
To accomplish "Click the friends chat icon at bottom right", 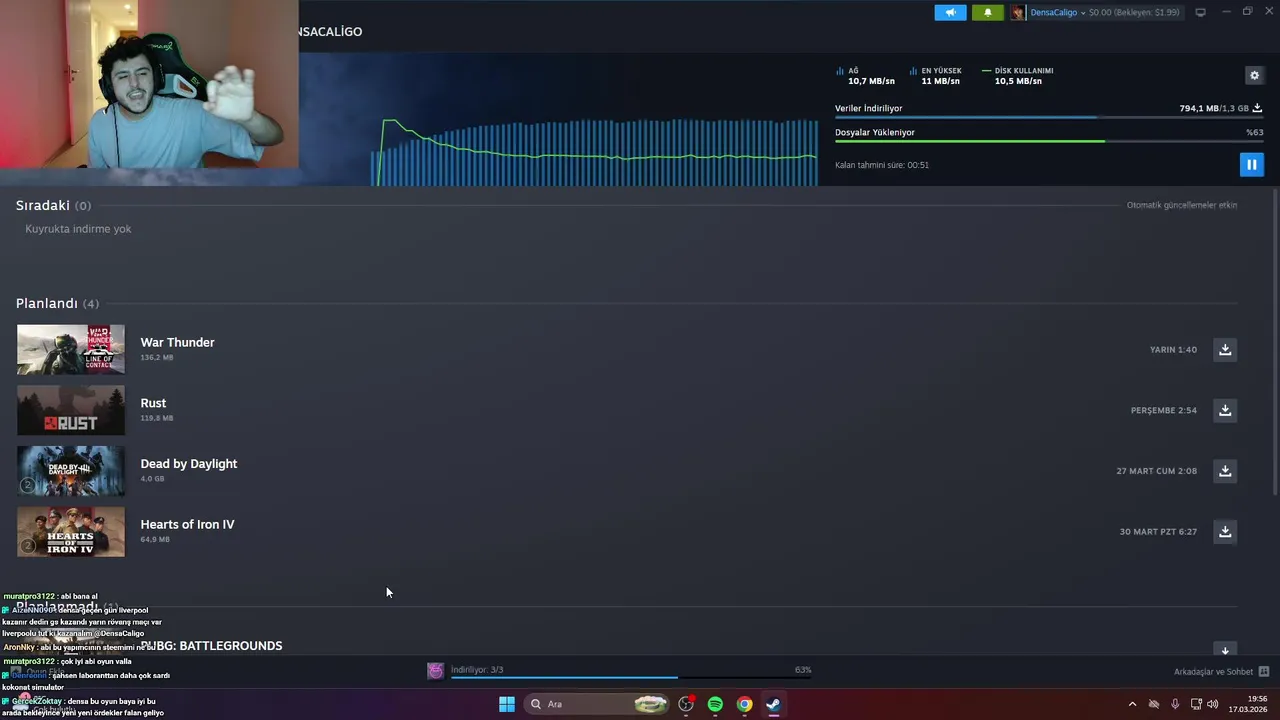I will click(1263, 672).
